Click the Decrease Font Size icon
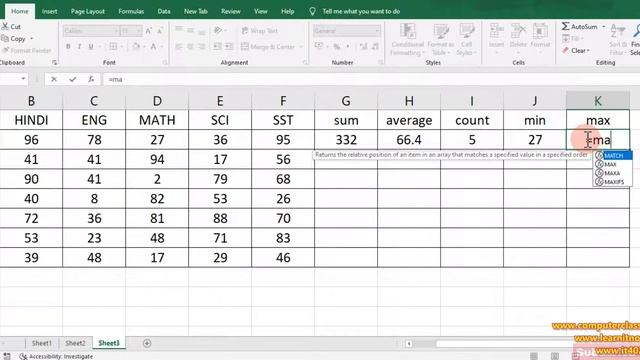The width and height of the screenshot is (640, 360). tap(160, 31)
